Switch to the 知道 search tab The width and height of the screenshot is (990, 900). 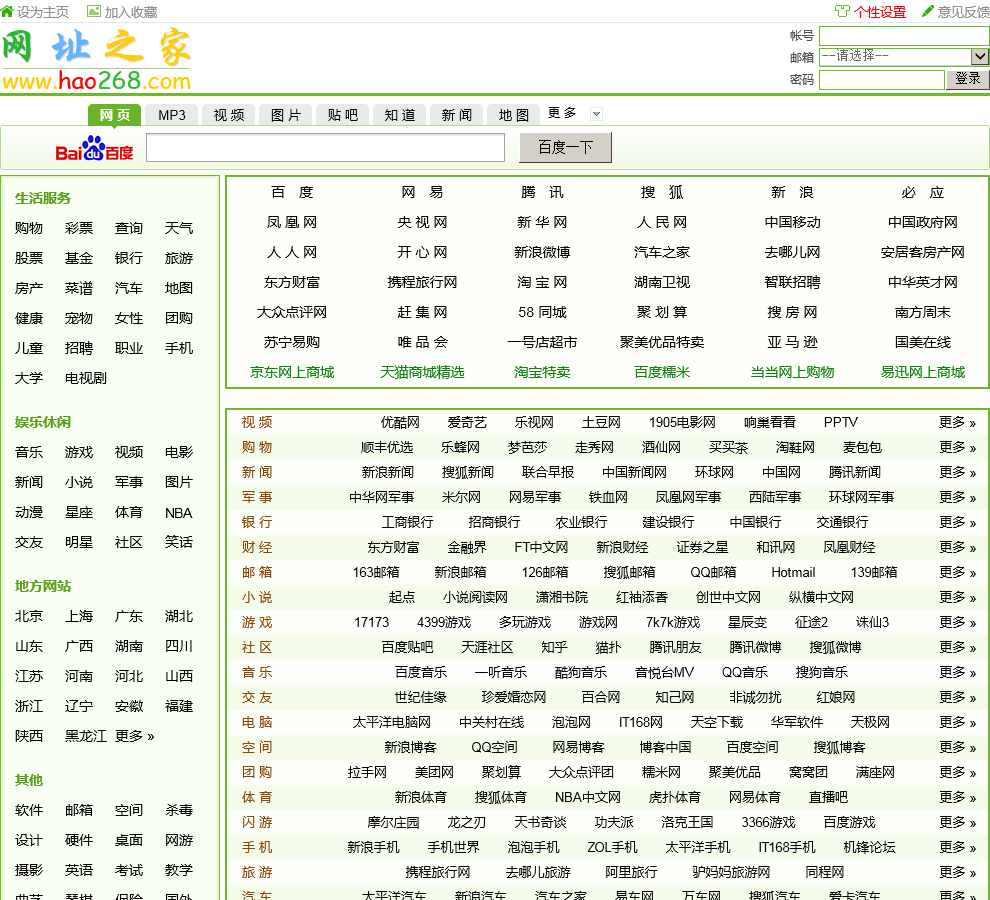(x=400, y=115)
